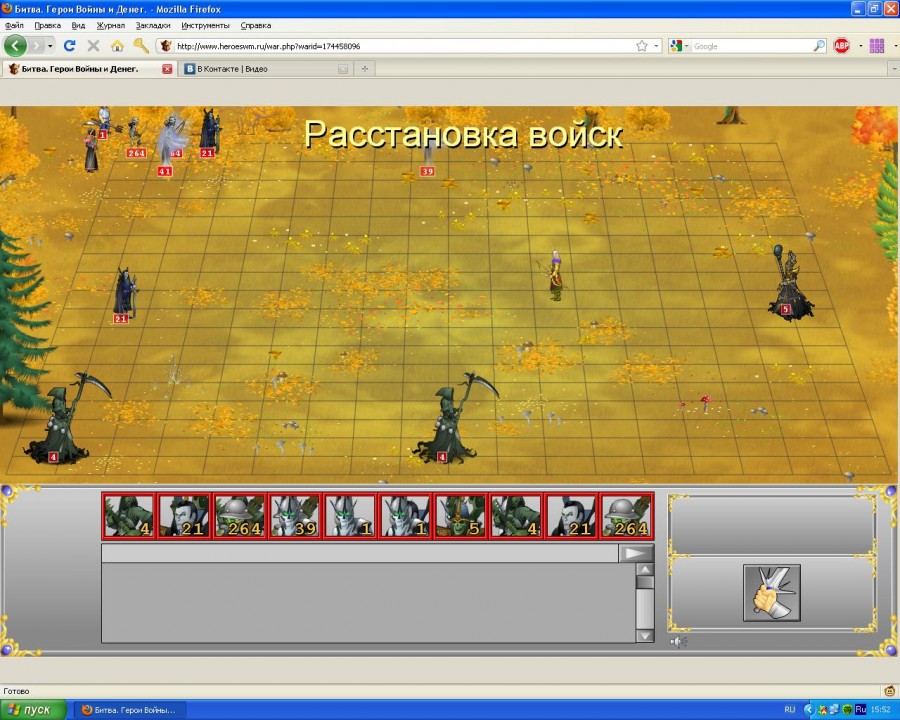Click the green globe tray icon
Viewport: 900px width, 720px height.
click(x=847, y=710)
